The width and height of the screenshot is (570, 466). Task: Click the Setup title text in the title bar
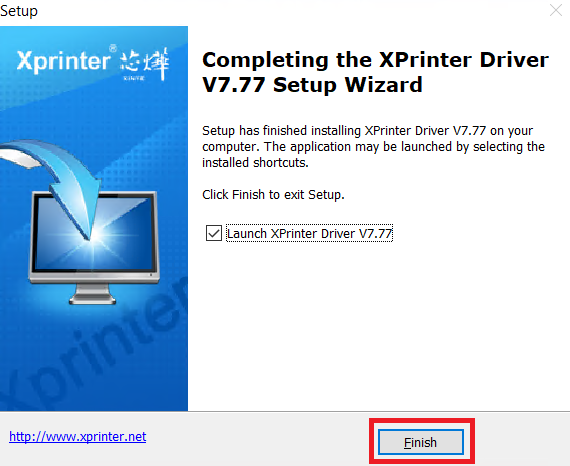19,11
